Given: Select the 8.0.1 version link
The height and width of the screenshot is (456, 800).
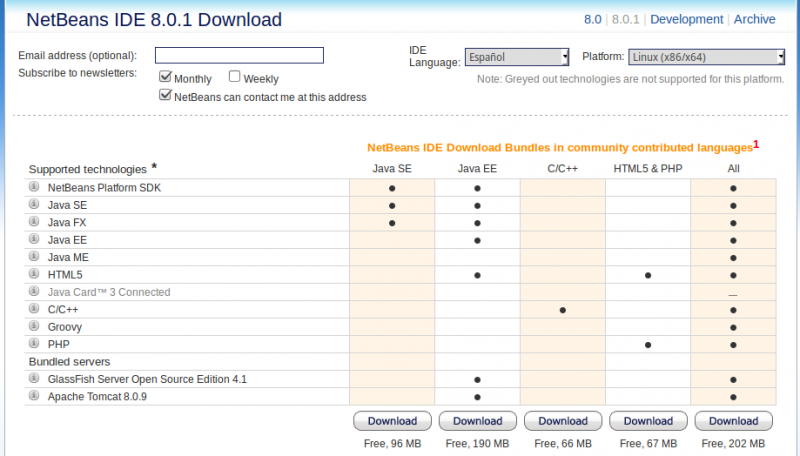Looking at the screenshot, I should 625,19.
